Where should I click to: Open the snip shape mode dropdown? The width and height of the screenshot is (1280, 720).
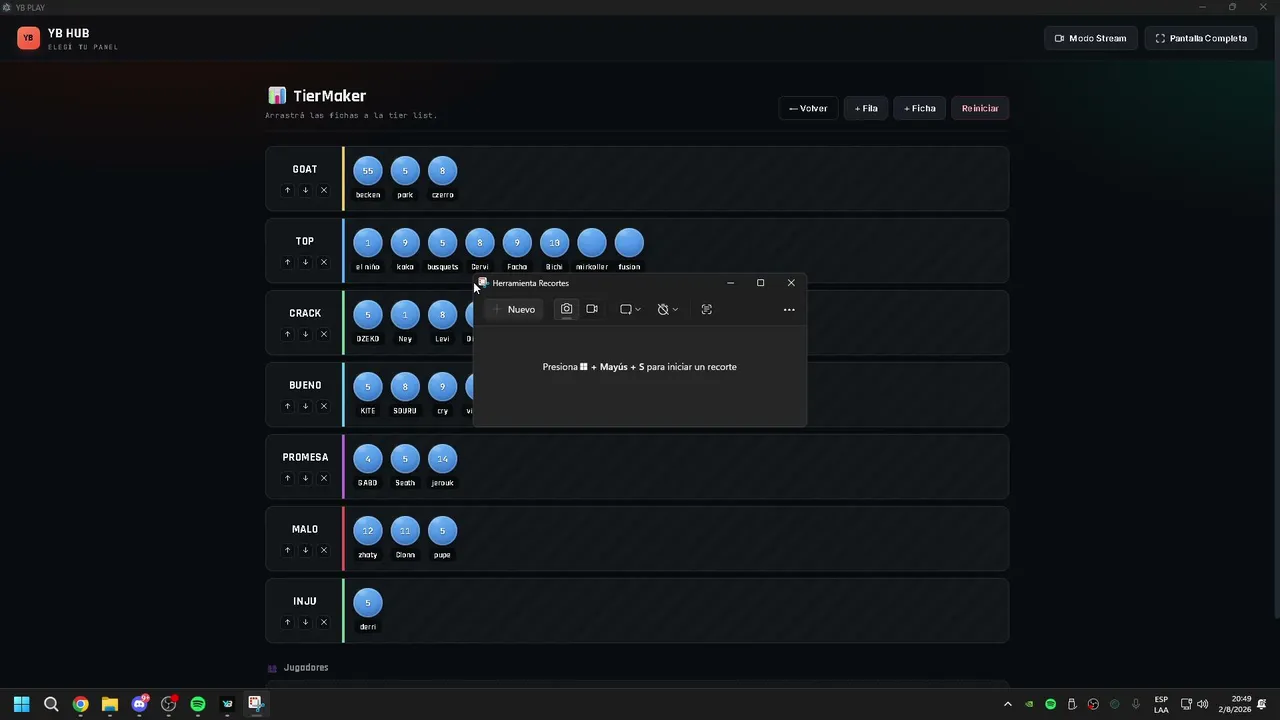pyautogui.click(x=630, y=309)
